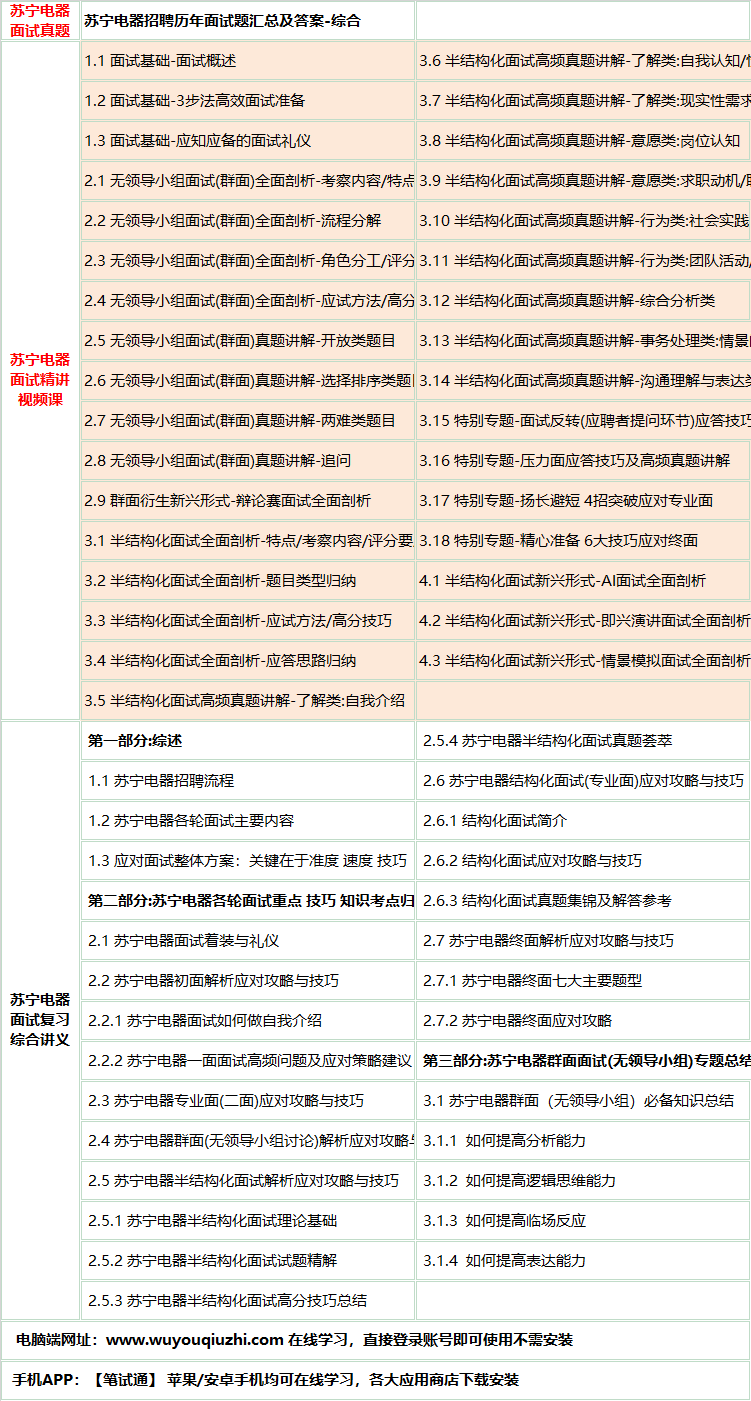Open the www.wuyouqiuzhi.com website address
Screen dimensions: 751x1401
(195, 1339)
